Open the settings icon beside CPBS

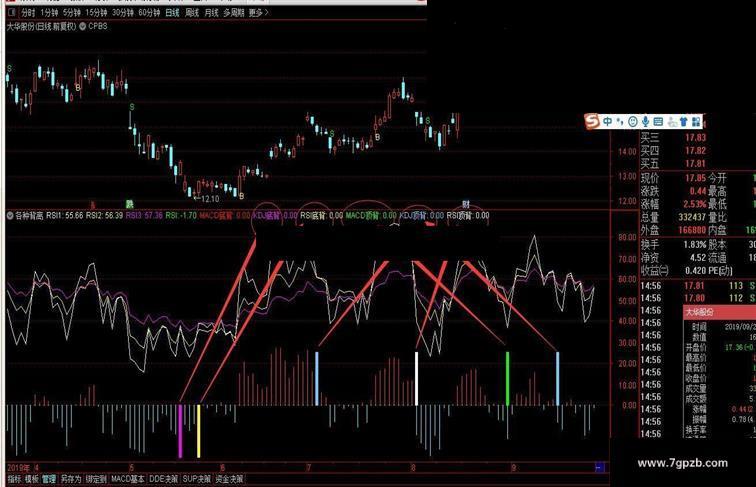[x=82, y=27]
